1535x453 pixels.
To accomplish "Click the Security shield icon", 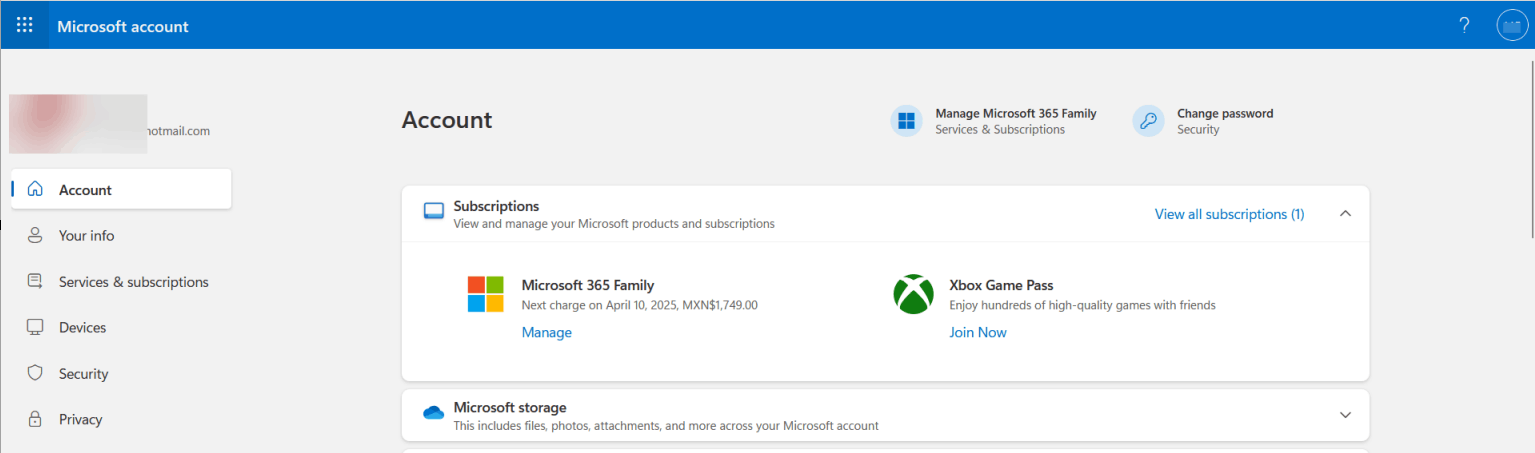I will [x=35, y=373].
